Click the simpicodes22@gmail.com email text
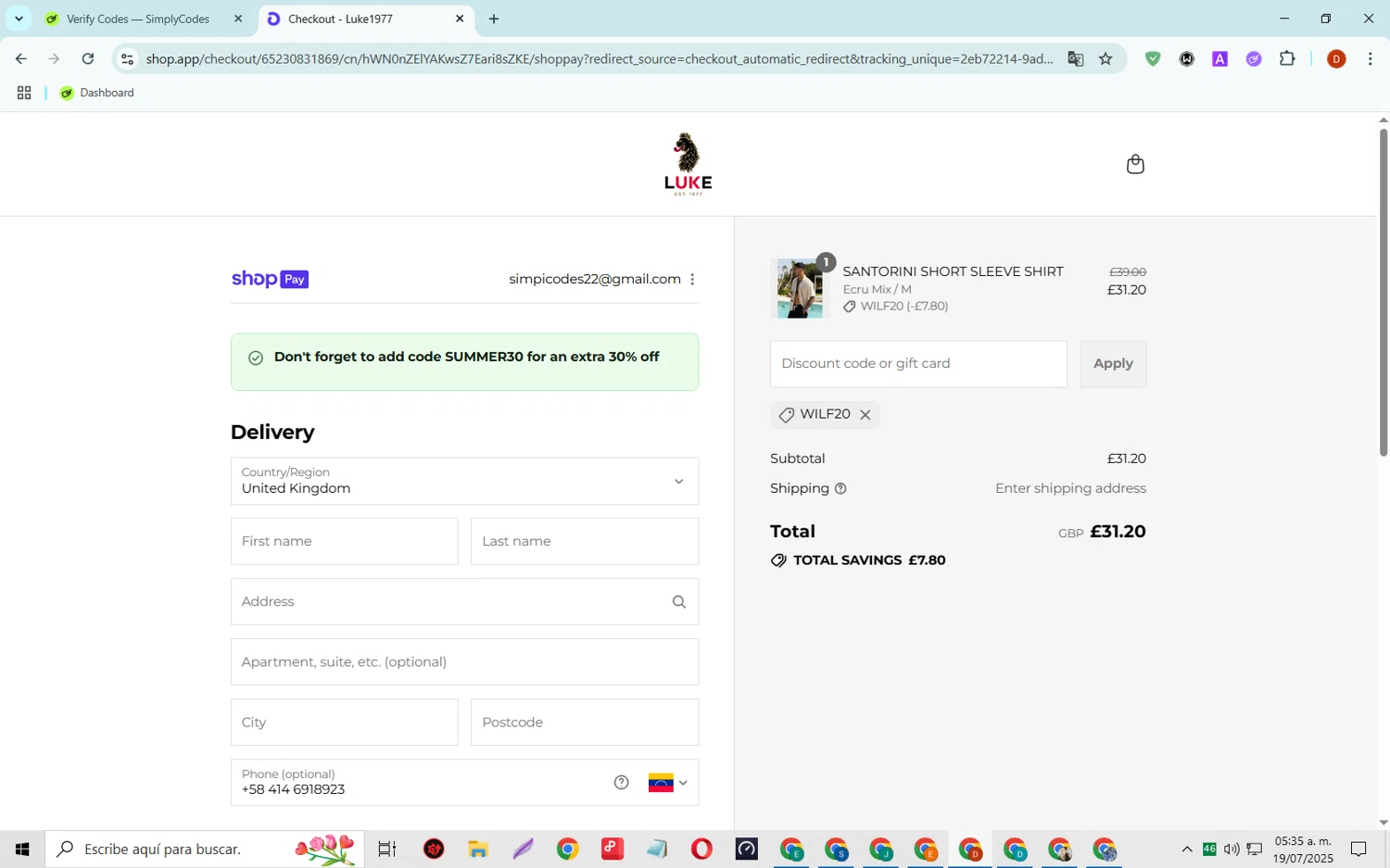This screenshot has width=1390, height=868. coord(595,279)
